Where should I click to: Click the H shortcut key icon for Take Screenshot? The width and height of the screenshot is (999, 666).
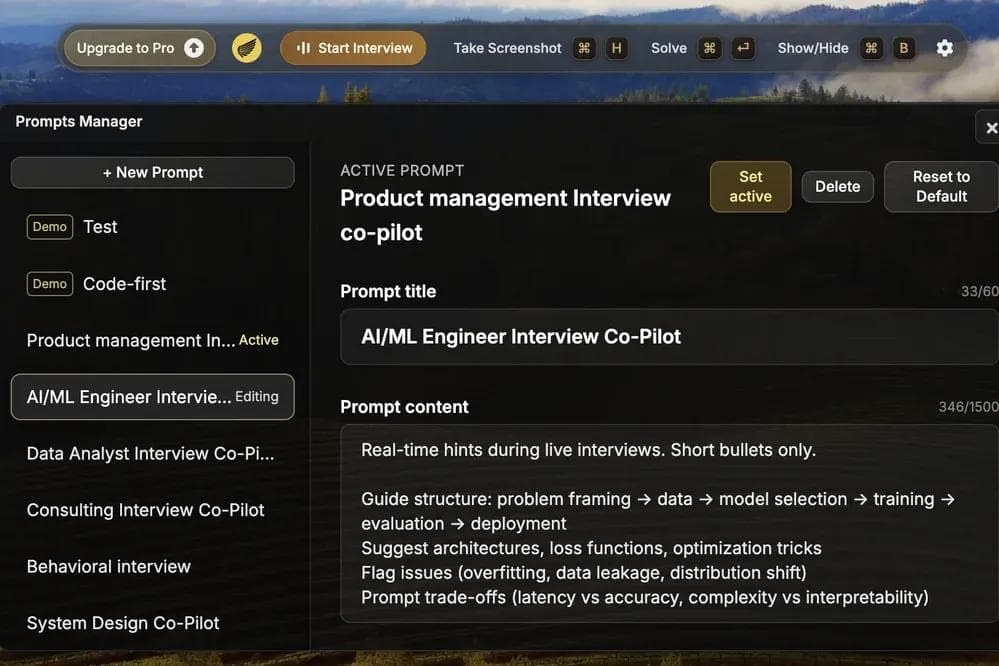point(617,48)
